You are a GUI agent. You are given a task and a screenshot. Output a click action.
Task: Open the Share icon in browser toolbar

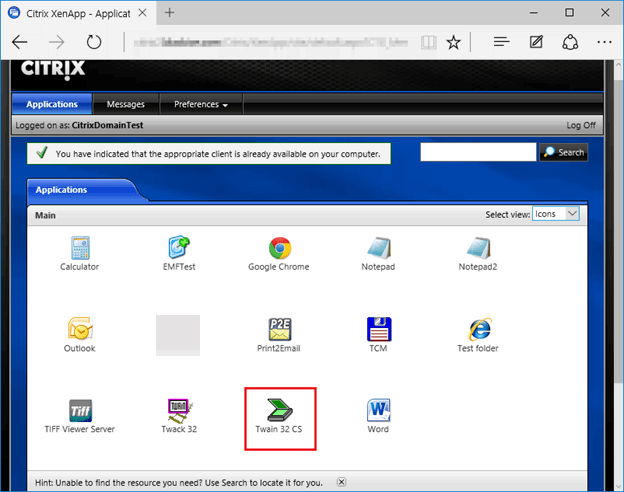[x=570, y=42]
